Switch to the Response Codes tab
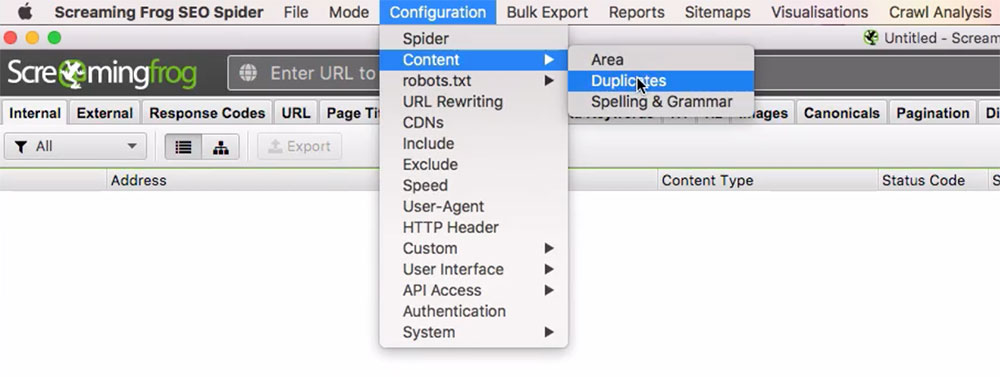 [x=207, y=114]
